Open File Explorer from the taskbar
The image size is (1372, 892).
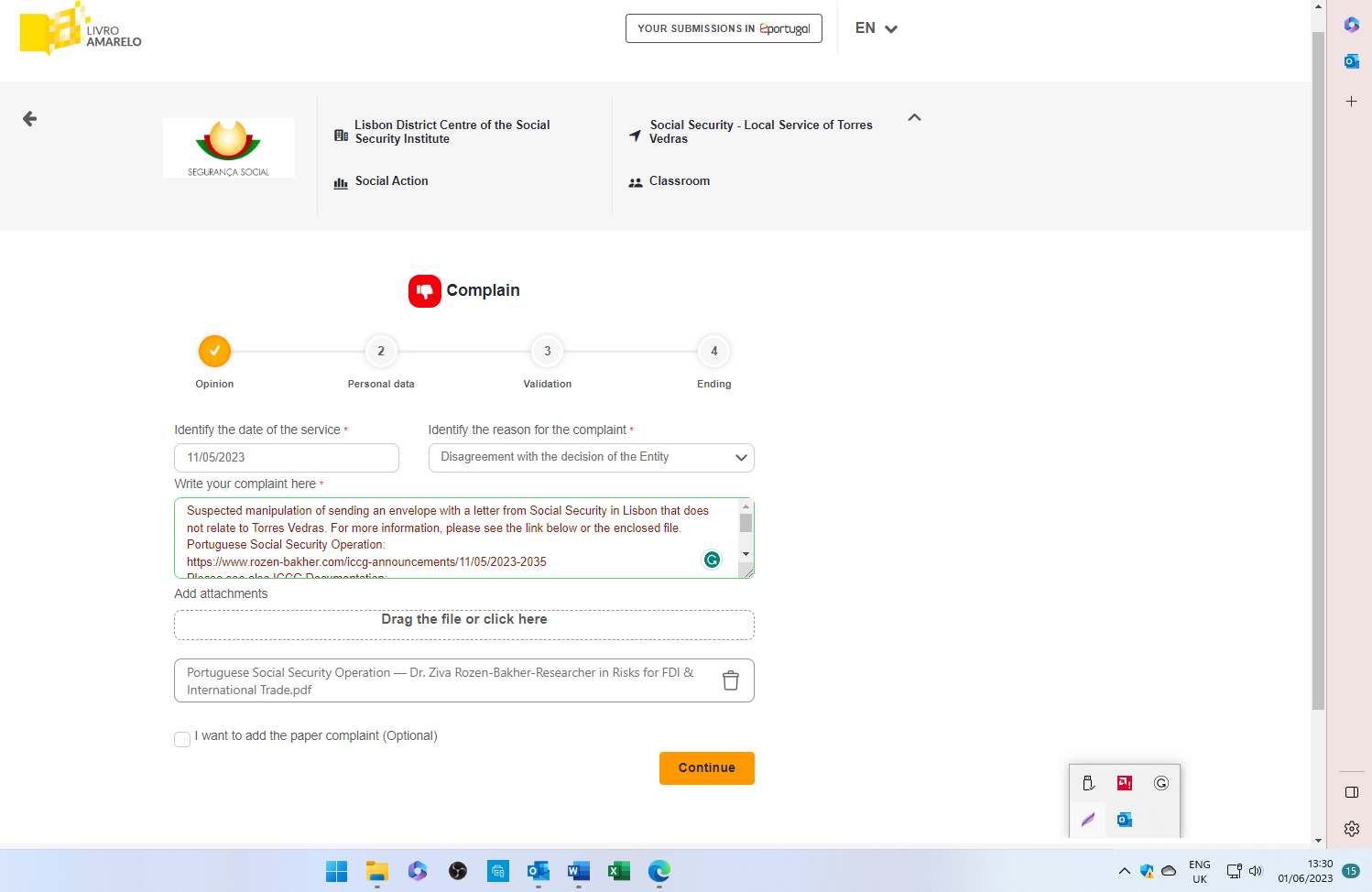point(376,871)
